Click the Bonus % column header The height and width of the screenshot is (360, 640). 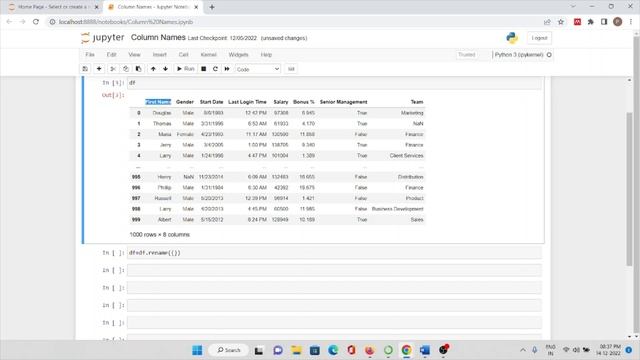[x=304, y=102]
